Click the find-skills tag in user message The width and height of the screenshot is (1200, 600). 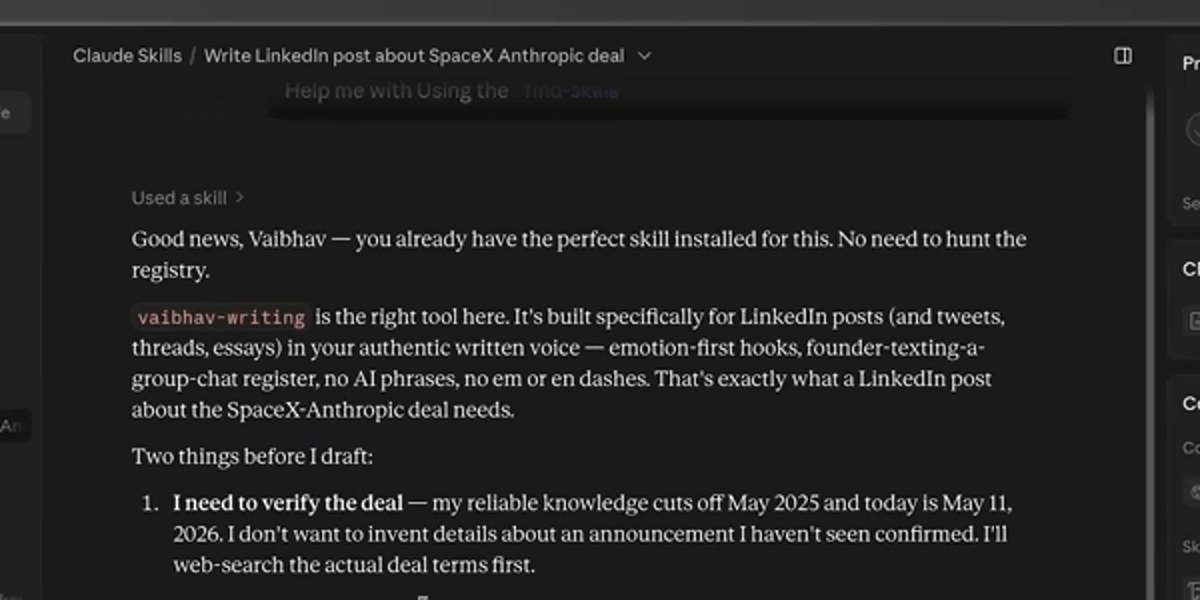tap(570, 92)
